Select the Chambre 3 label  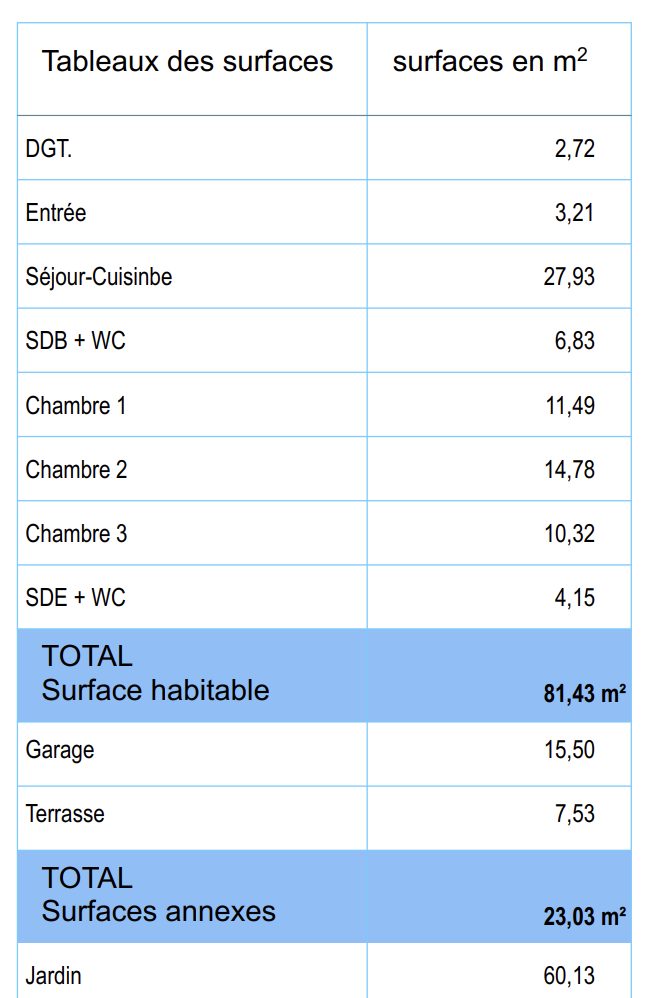(76, 534)
